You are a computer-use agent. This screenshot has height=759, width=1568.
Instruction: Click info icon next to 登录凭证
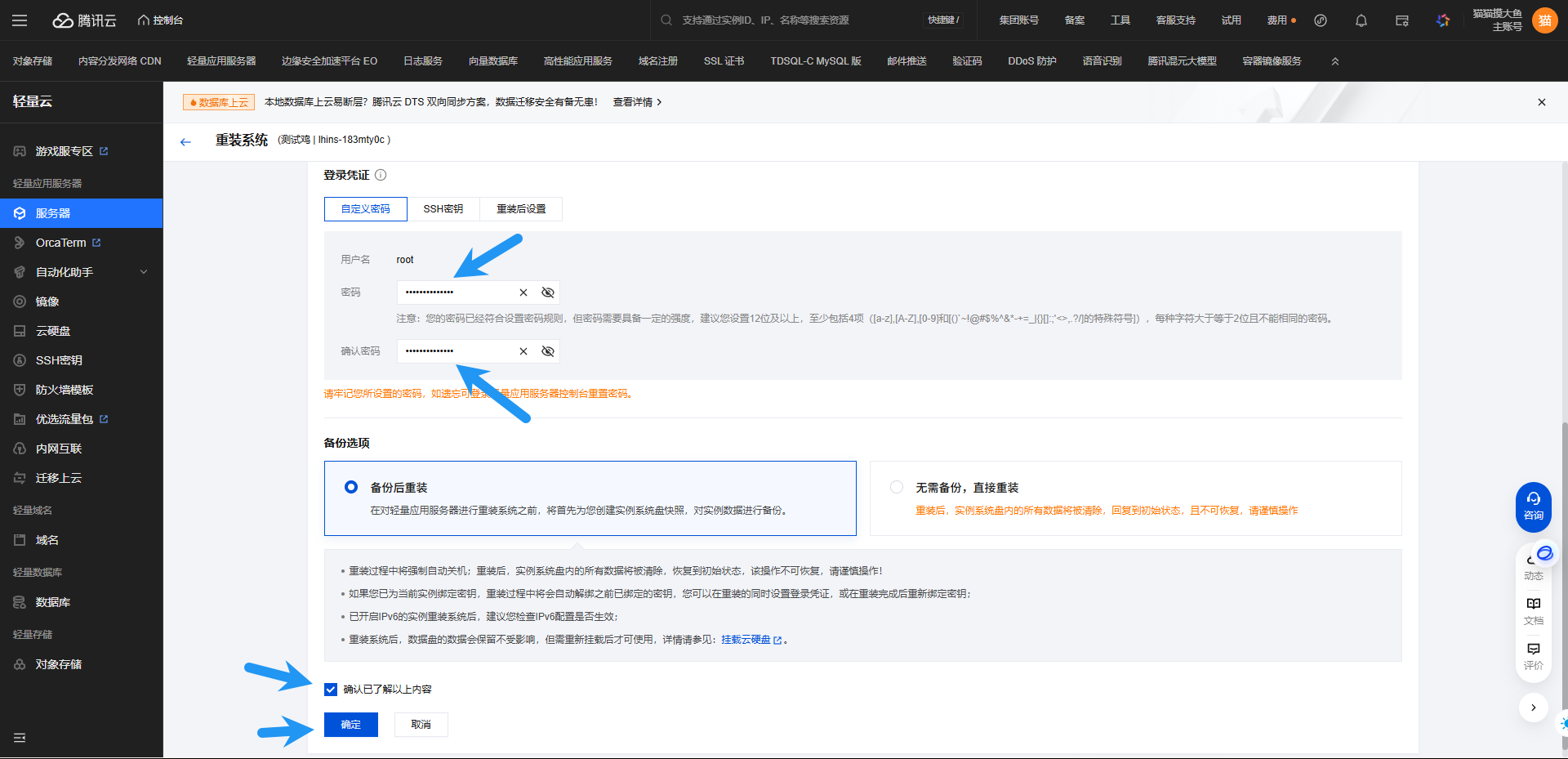pyautogui.click(x=381, y=175)
